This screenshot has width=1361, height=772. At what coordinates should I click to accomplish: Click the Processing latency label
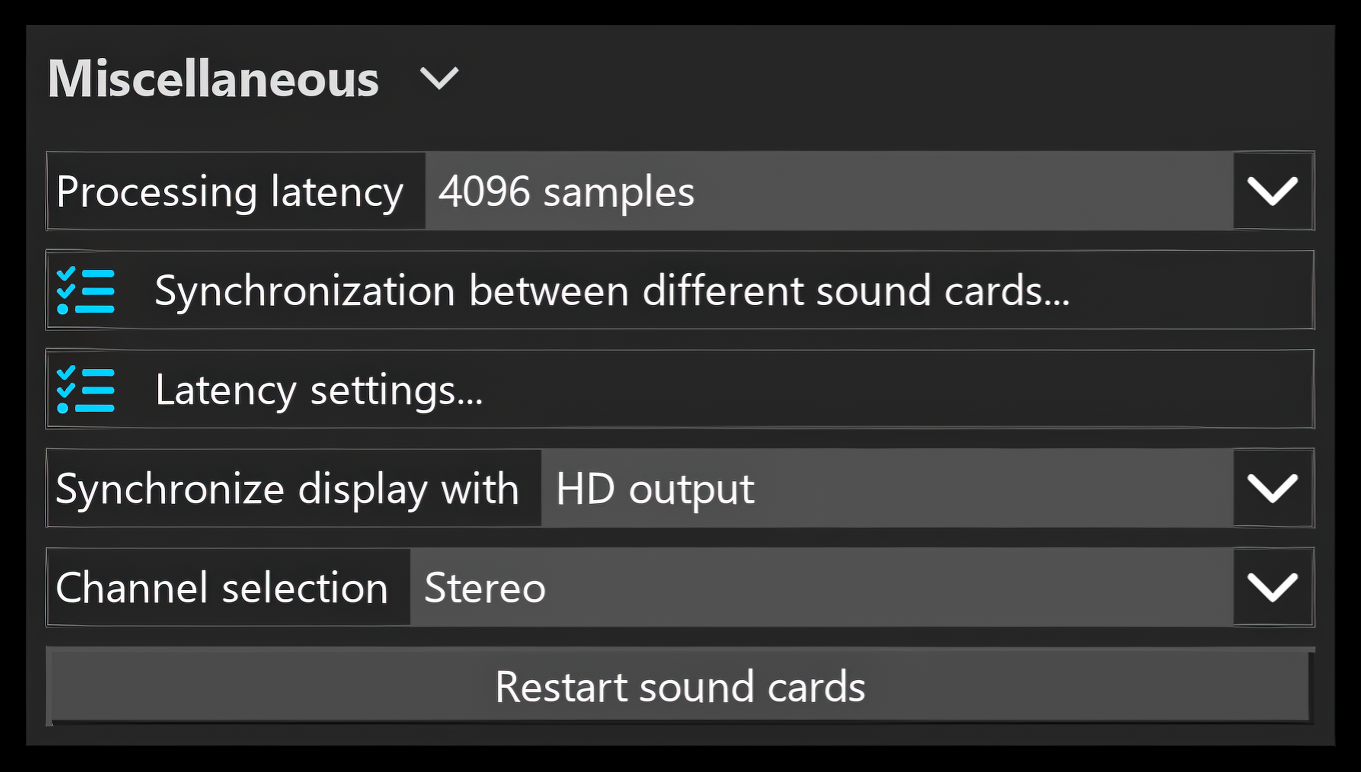point(230,191)
